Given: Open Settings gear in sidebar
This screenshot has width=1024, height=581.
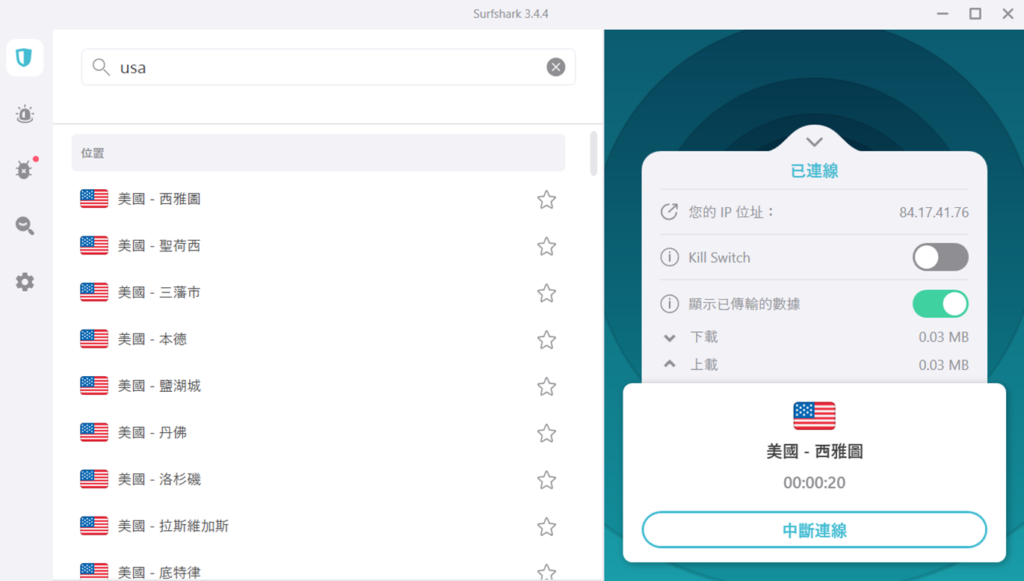Looking at the screenshot, I should (25, 282).
